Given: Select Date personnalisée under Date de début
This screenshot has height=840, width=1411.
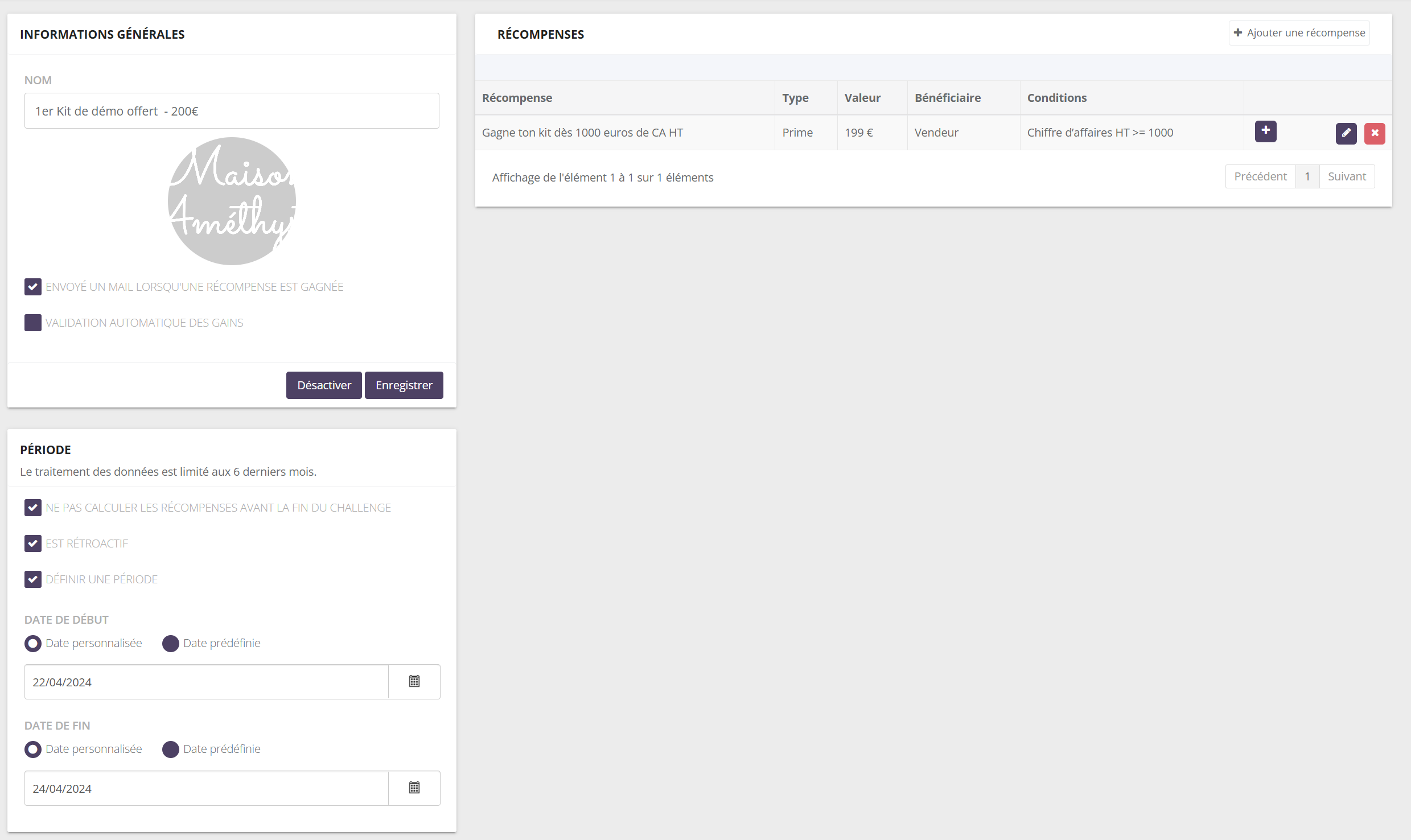Looking at the screenshot, I should (33, 644).
